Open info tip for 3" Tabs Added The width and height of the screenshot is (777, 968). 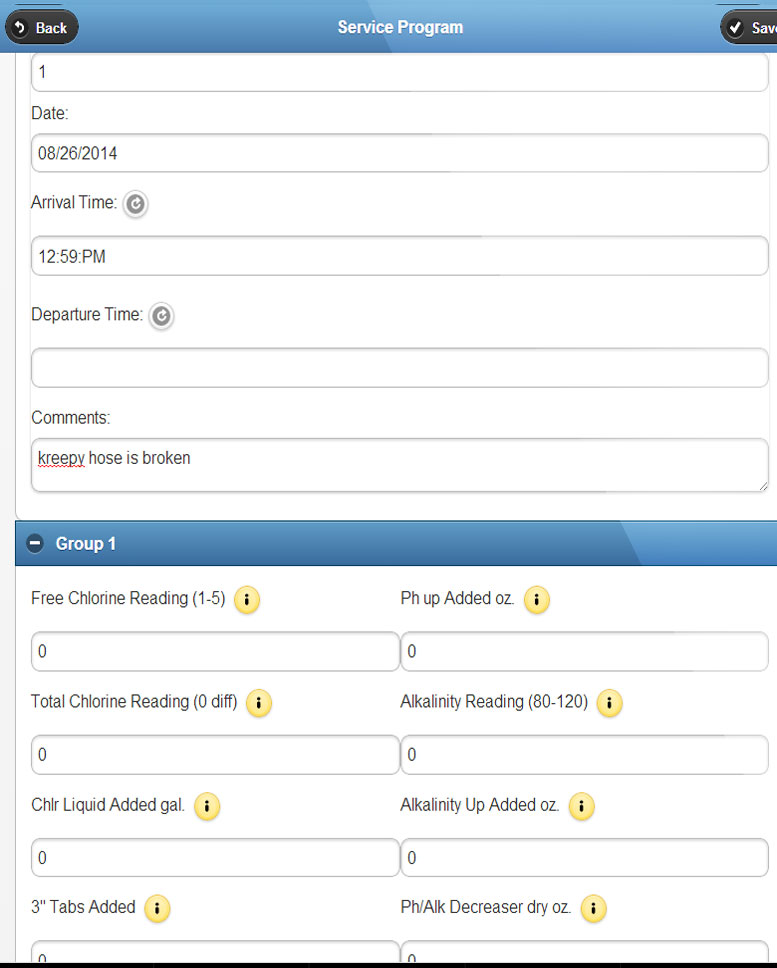pos(156,909)
